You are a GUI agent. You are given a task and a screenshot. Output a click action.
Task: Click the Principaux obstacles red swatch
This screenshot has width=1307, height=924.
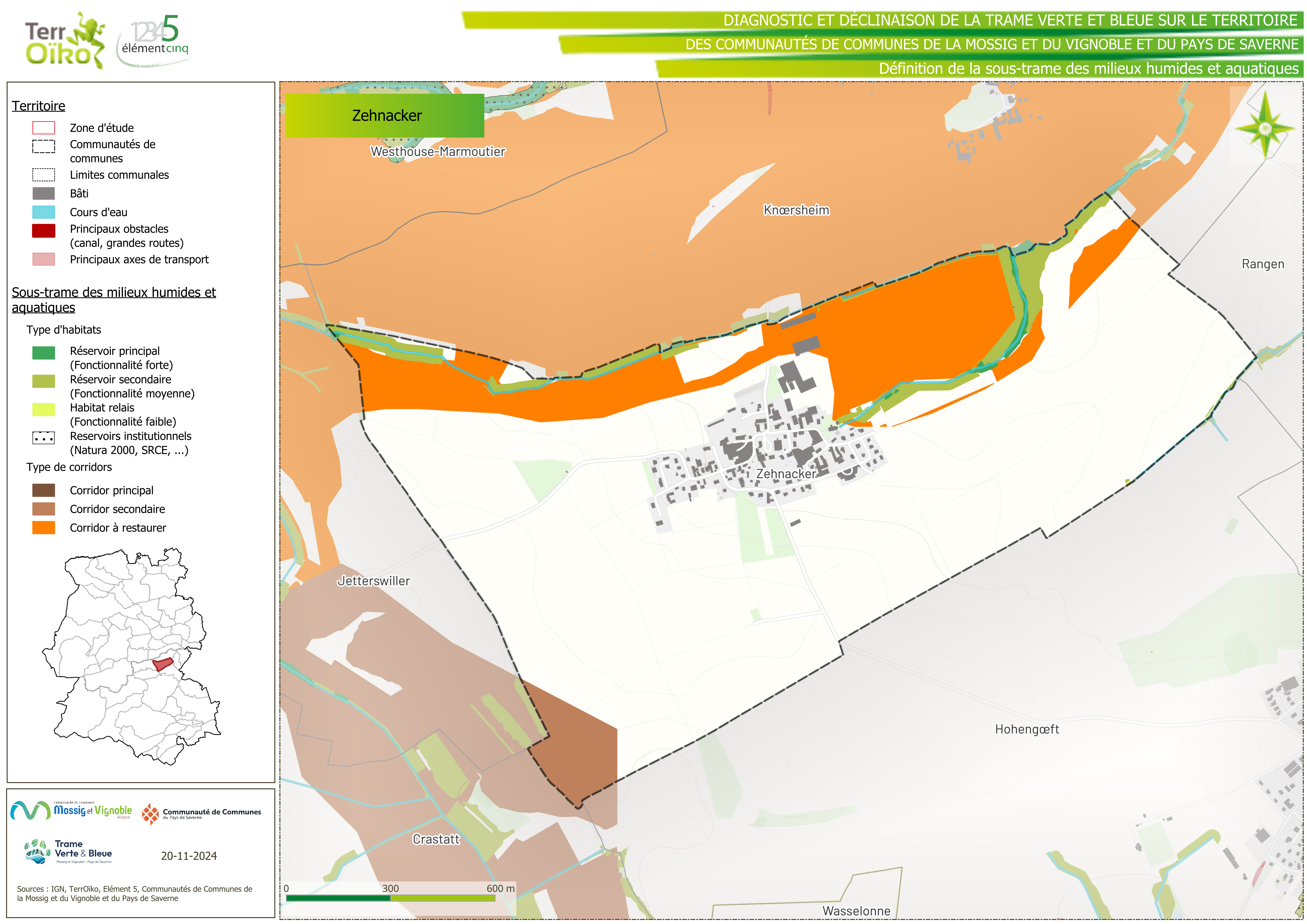click(44, 231)
